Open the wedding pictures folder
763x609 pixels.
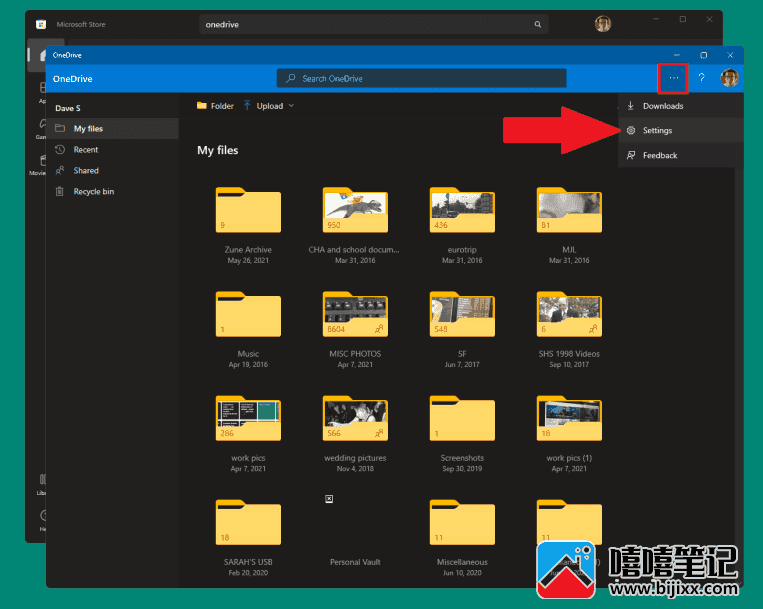point(355,418)
